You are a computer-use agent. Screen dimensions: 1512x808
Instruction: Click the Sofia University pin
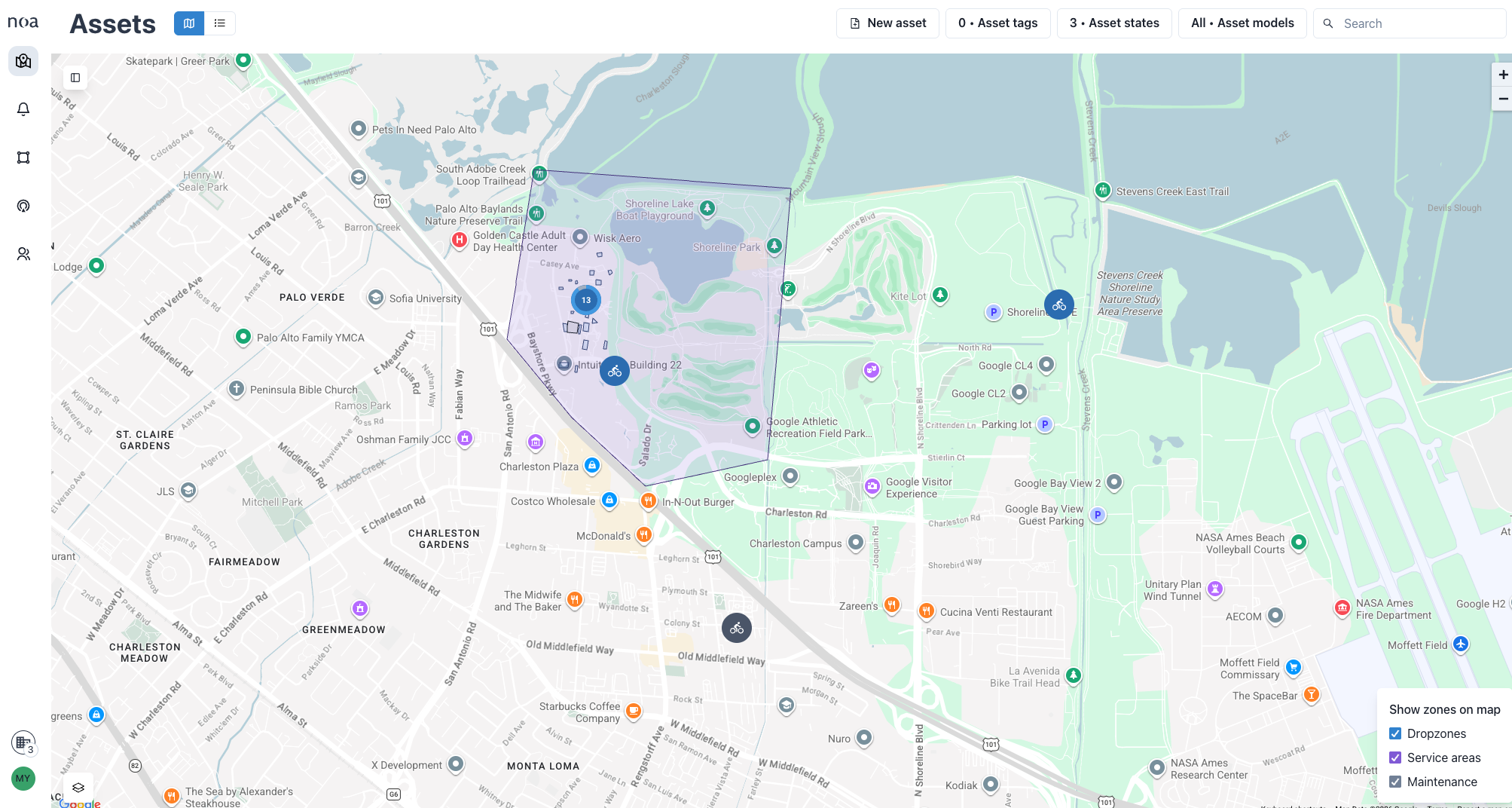point(376,297)
